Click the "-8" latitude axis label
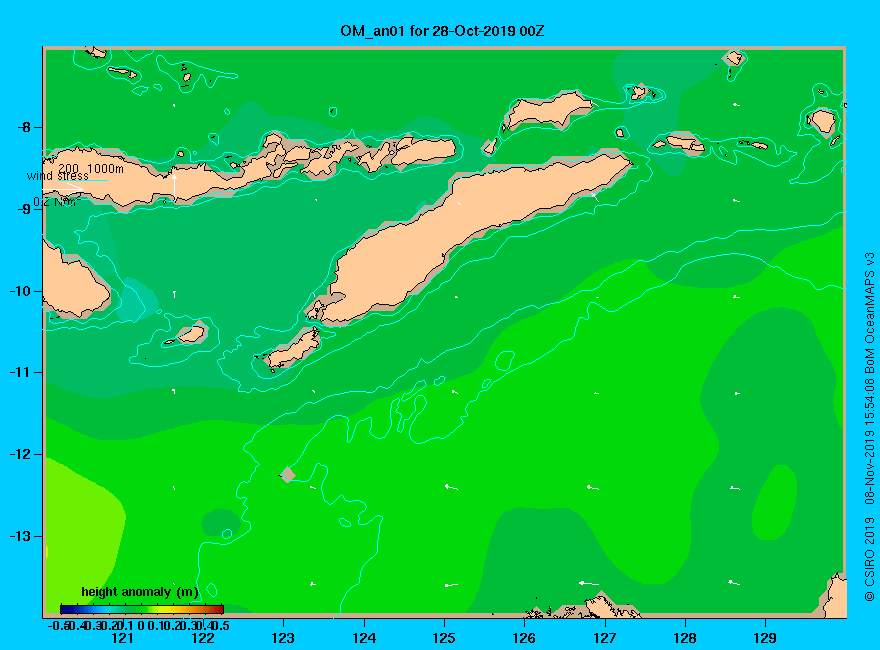 point(24,127)
